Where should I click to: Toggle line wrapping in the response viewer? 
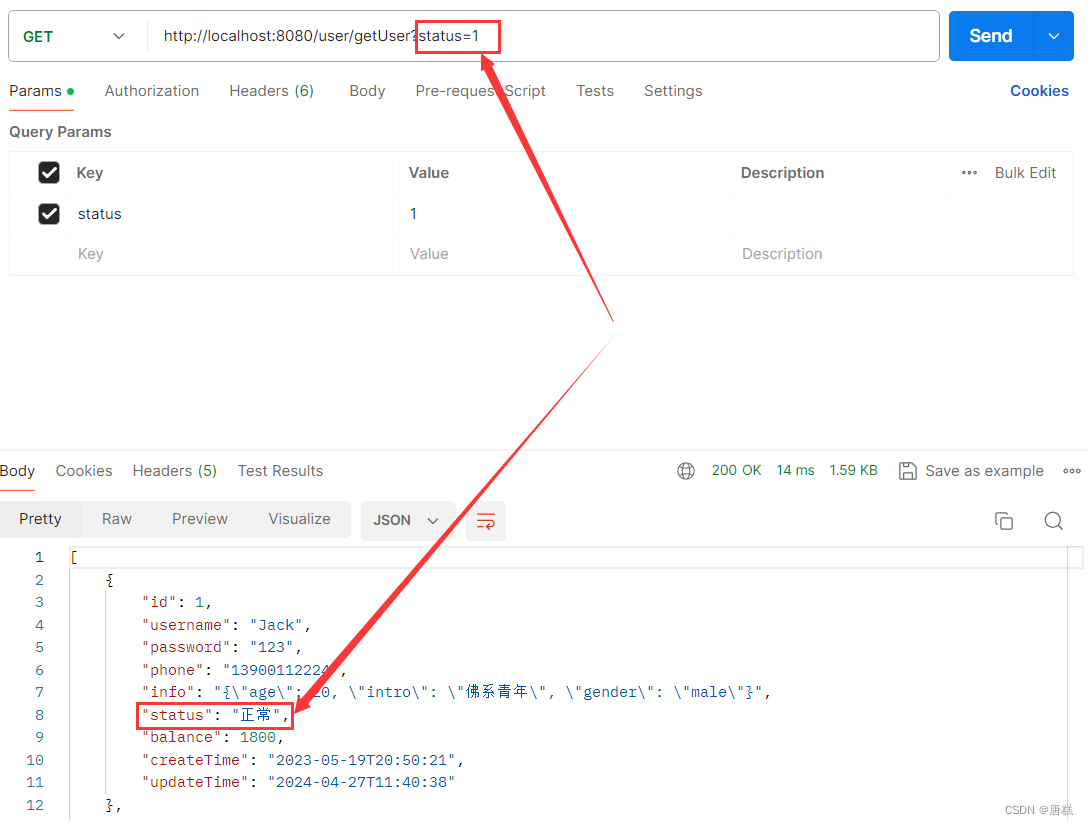486,520
